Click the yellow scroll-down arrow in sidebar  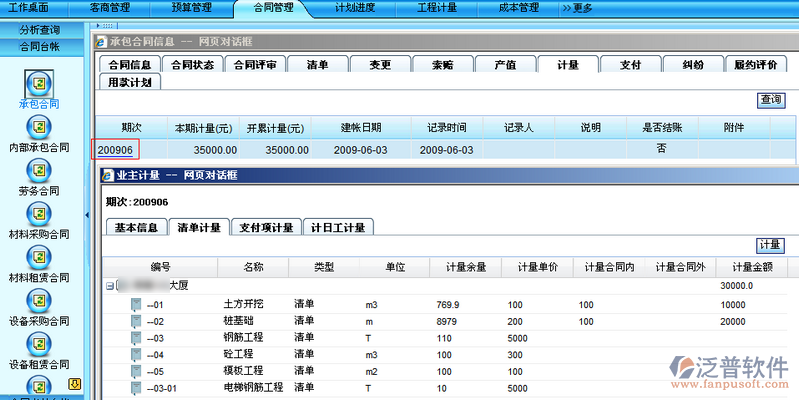73,383
